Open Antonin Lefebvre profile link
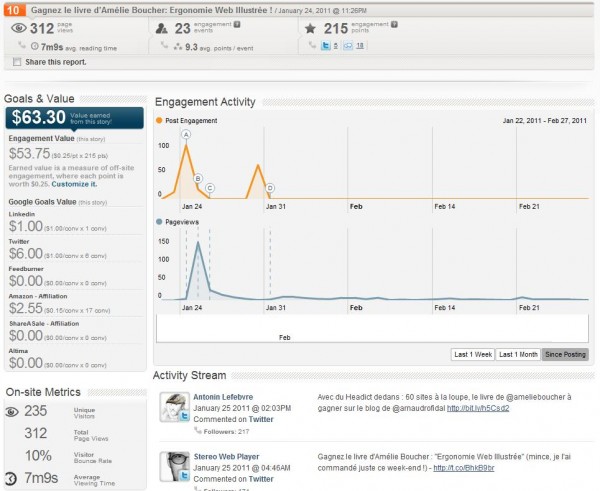The width and height of the screenshot is (600, 491). [x=223, y=397]
